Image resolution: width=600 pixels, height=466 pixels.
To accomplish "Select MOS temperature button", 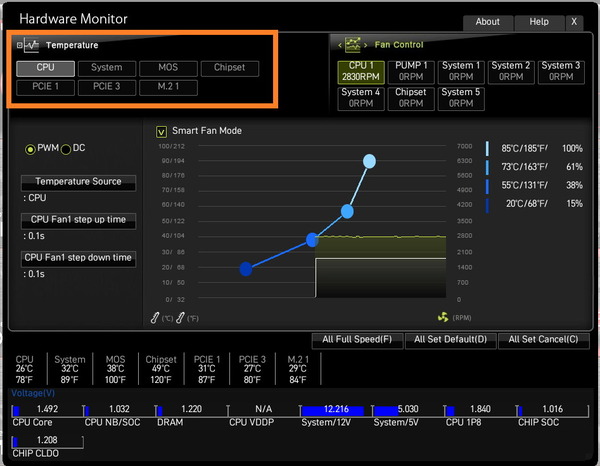I will 168,68.
